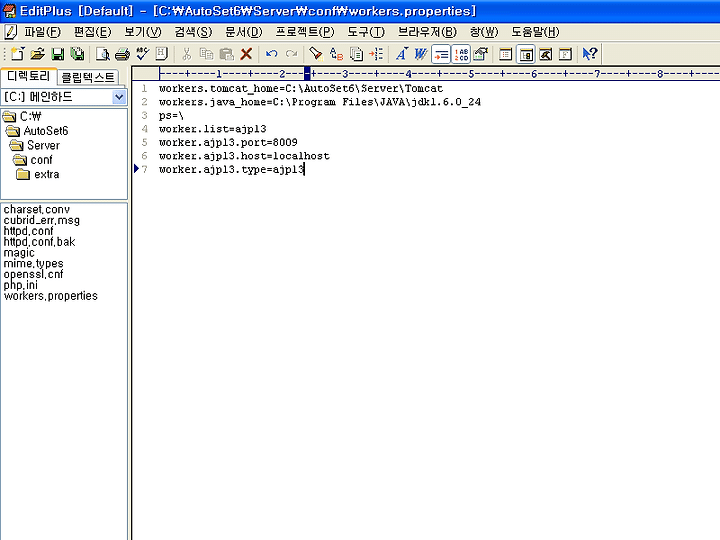Open the 문서(D) menu
The width and height of the screenshot is (720, 540).
[x=244, y=32]
